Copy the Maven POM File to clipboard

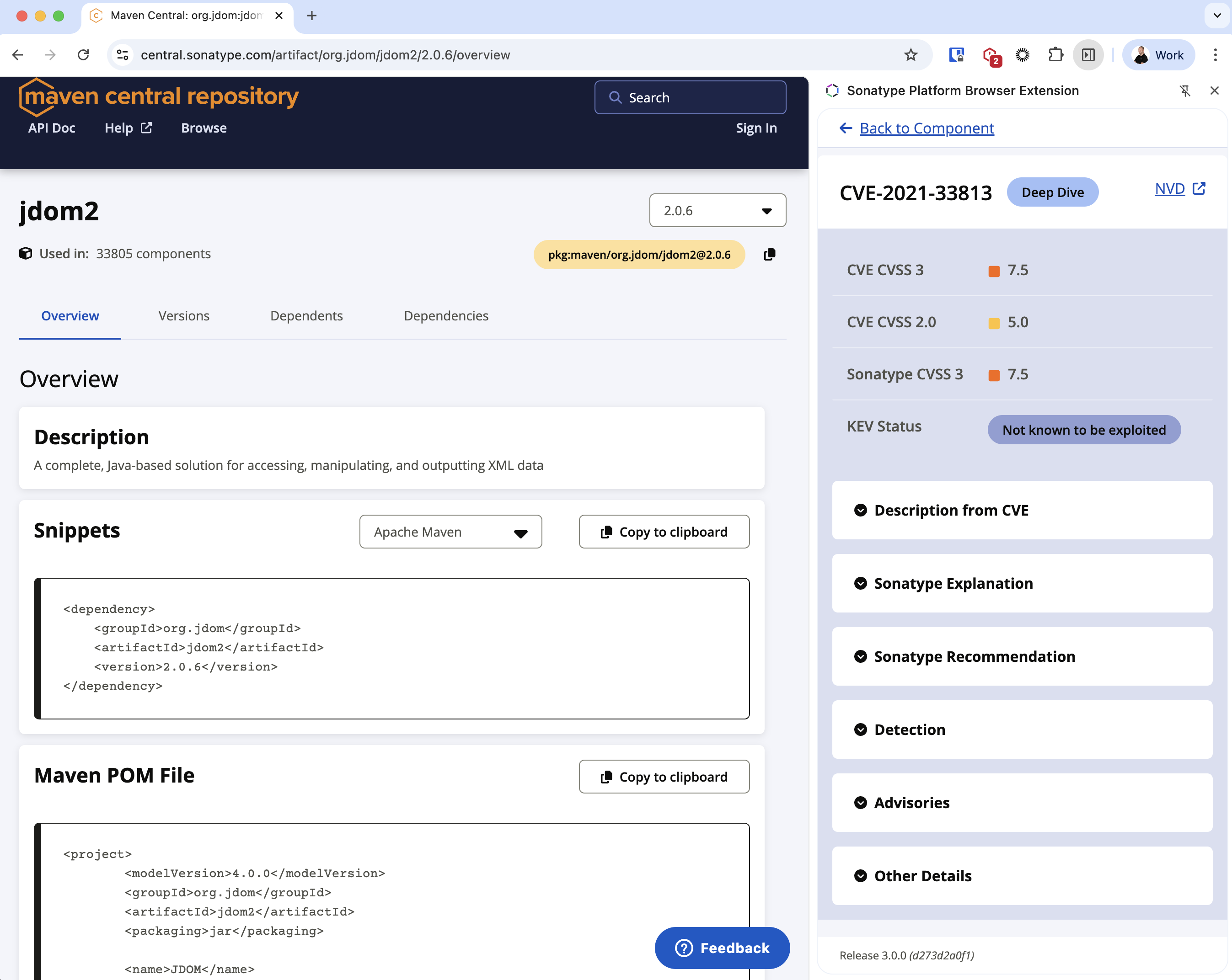pos(664,777)
